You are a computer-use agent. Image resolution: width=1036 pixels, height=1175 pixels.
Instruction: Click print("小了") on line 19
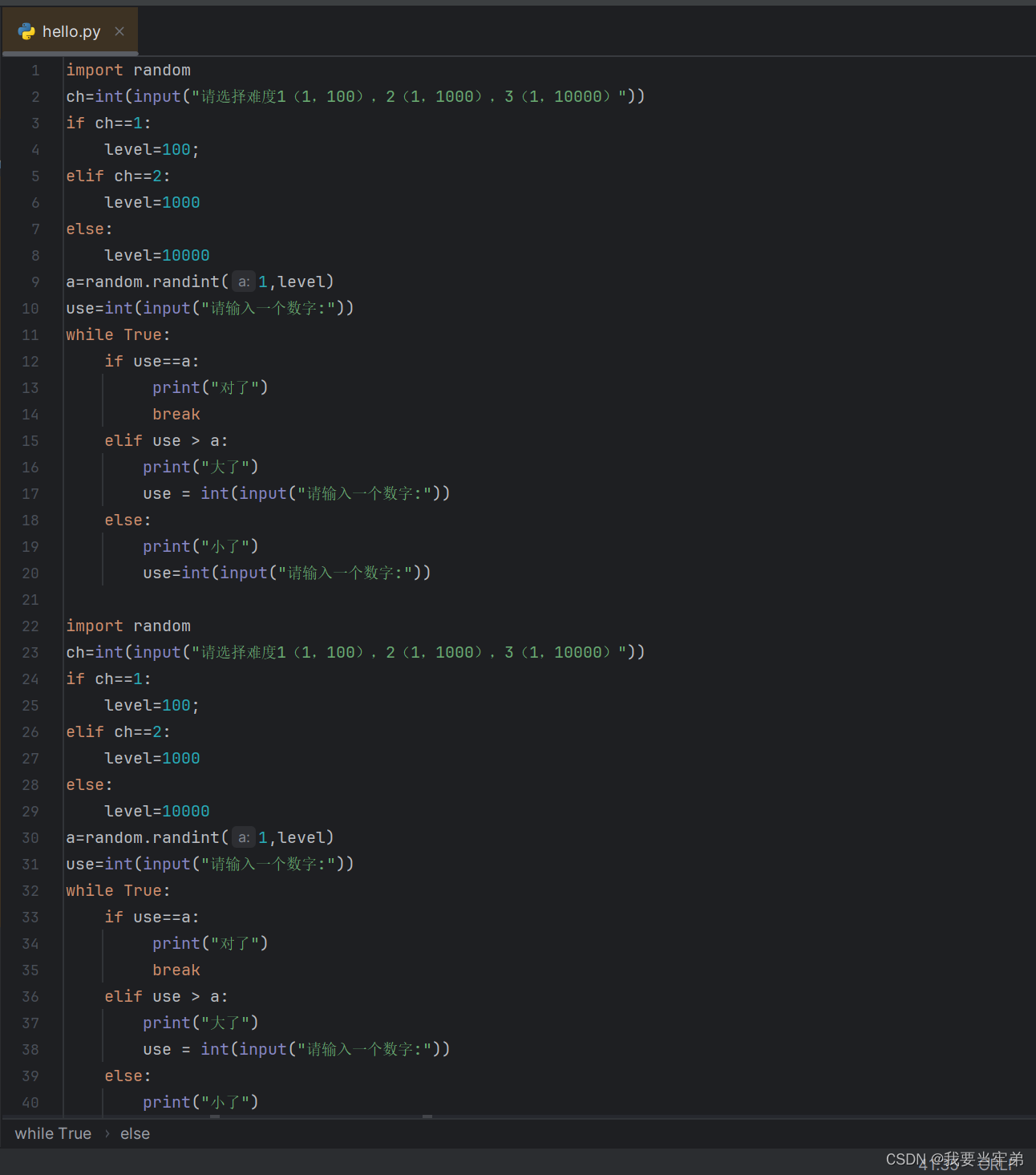(x=200, y=547)
